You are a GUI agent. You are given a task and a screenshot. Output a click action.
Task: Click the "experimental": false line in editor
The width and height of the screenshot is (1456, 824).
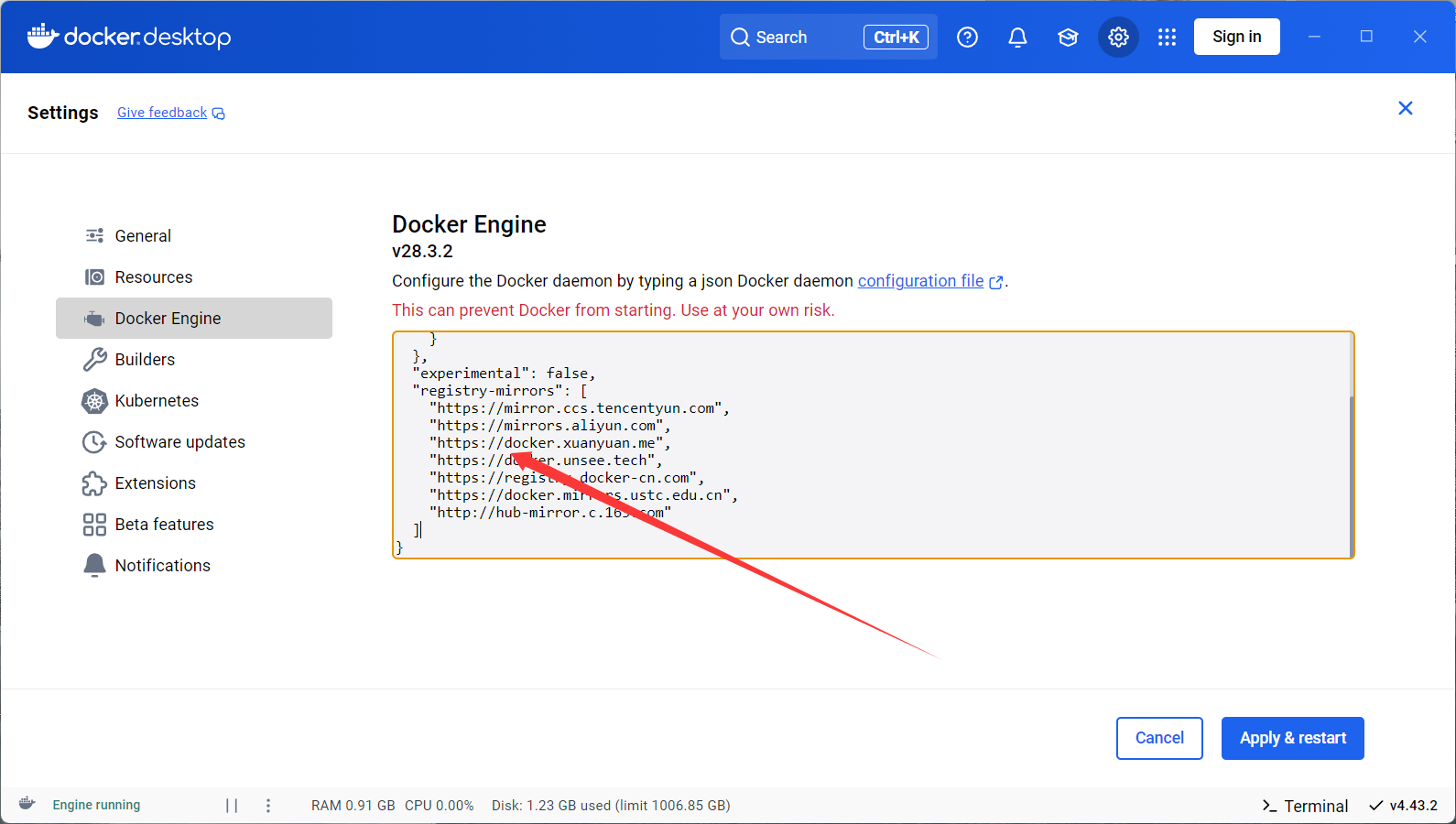[x=504, y=374]
